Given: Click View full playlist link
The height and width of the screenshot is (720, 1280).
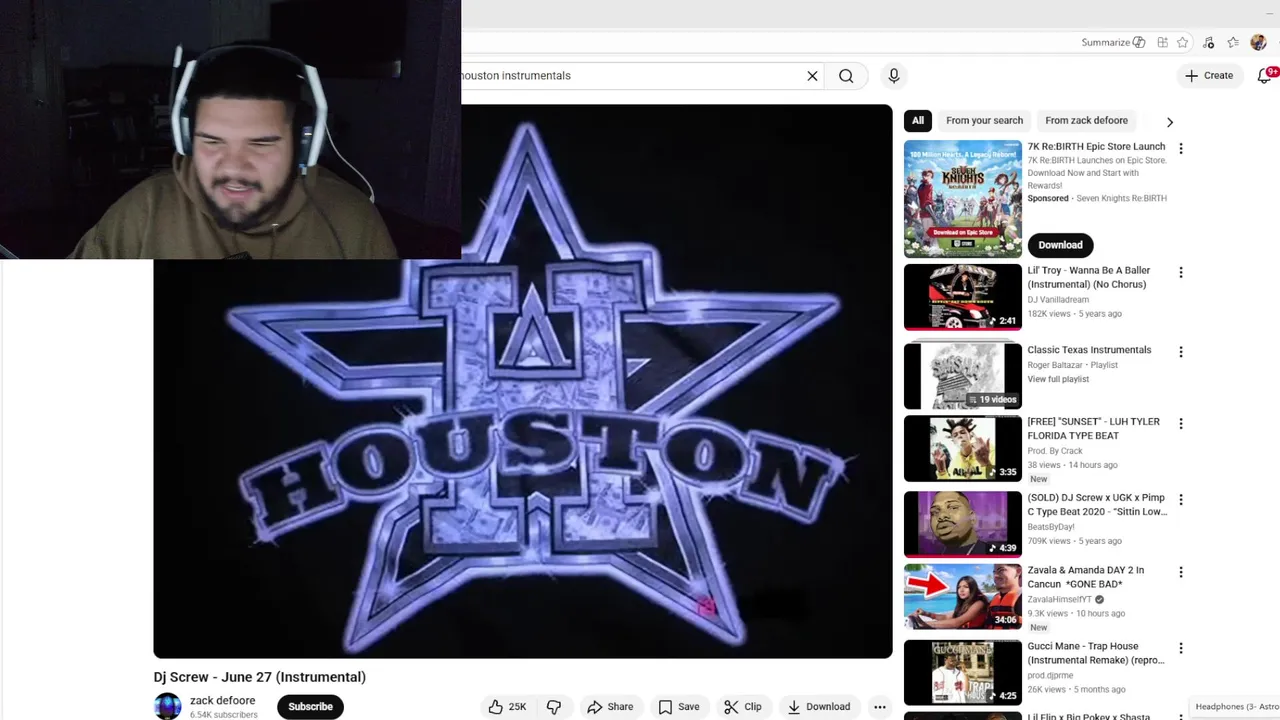Looking at the screenshot, I should tap(1058, 380).
